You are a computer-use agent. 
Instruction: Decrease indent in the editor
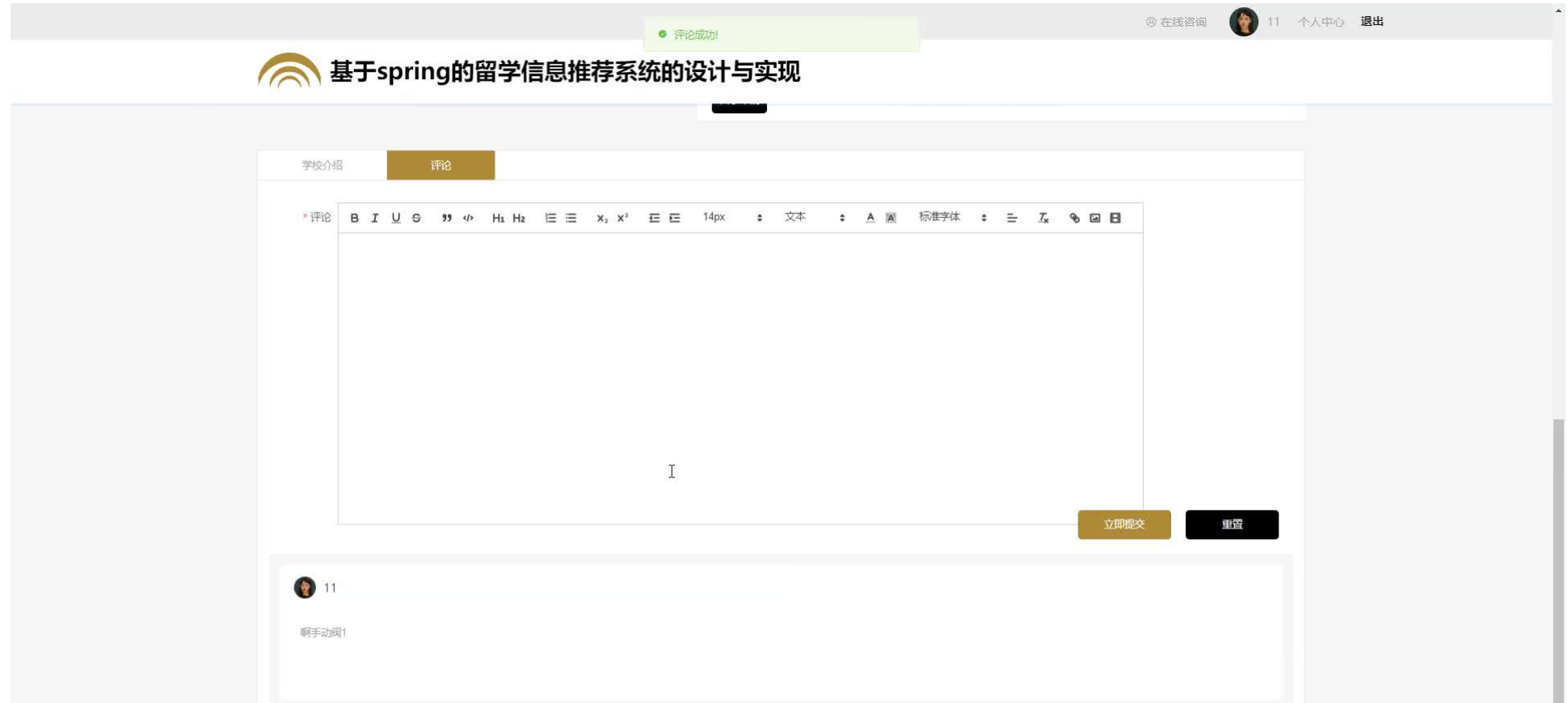point(654,218)
